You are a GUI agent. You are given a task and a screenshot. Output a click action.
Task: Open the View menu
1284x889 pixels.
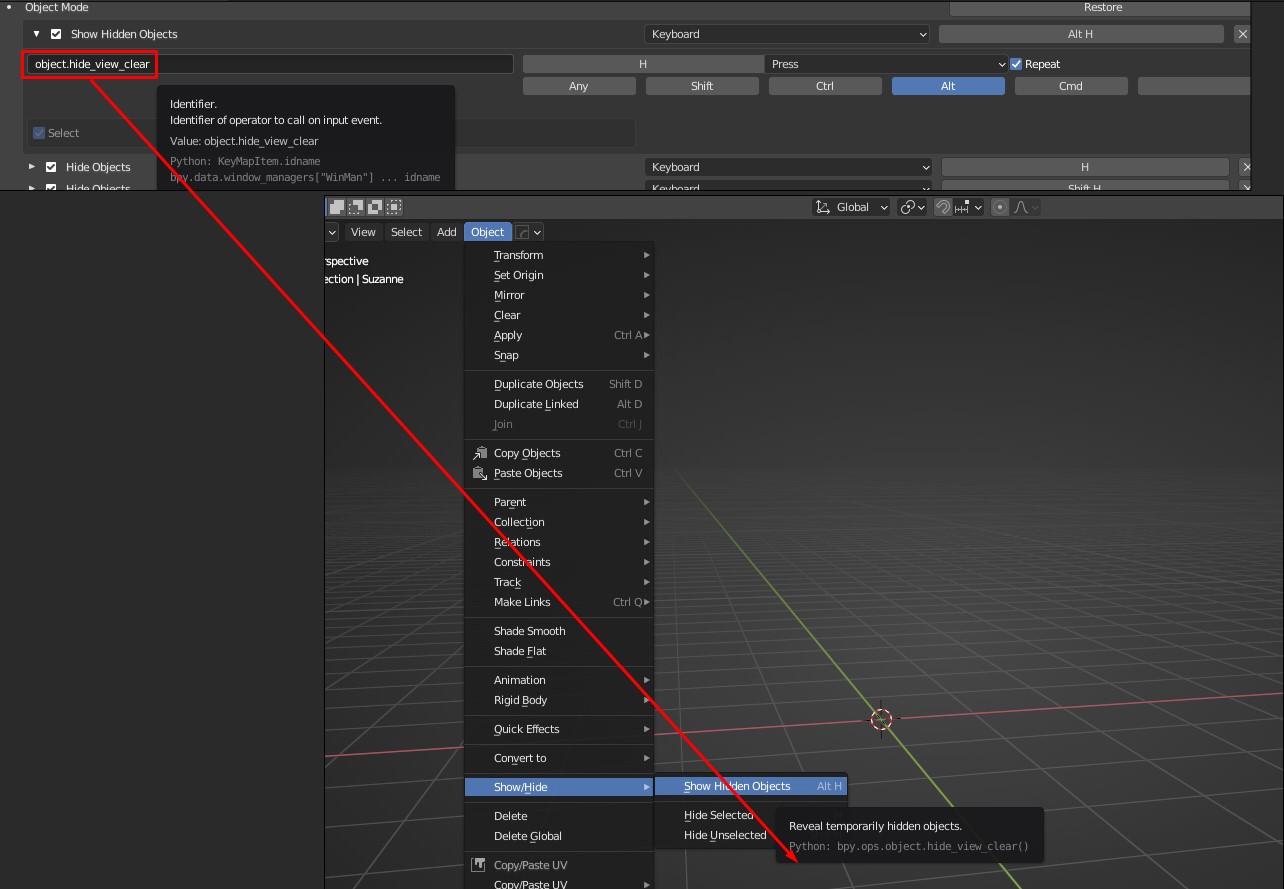point(363,232)
